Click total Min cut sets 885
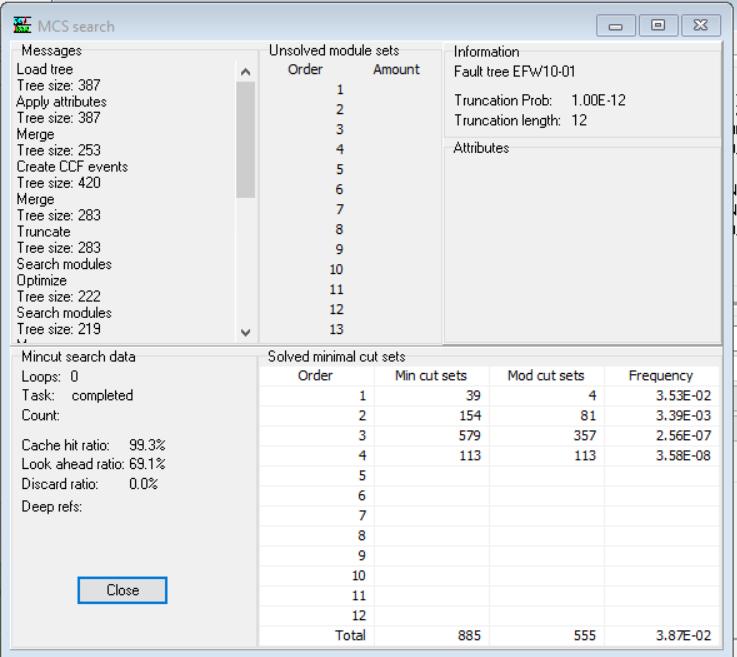The height and width of the screenshot is (657, 737). (470, 635)
